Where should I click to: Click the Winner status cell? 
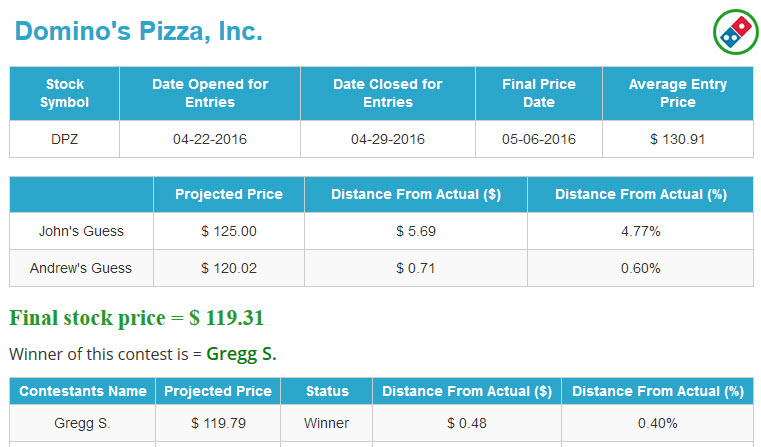(327, 423)
